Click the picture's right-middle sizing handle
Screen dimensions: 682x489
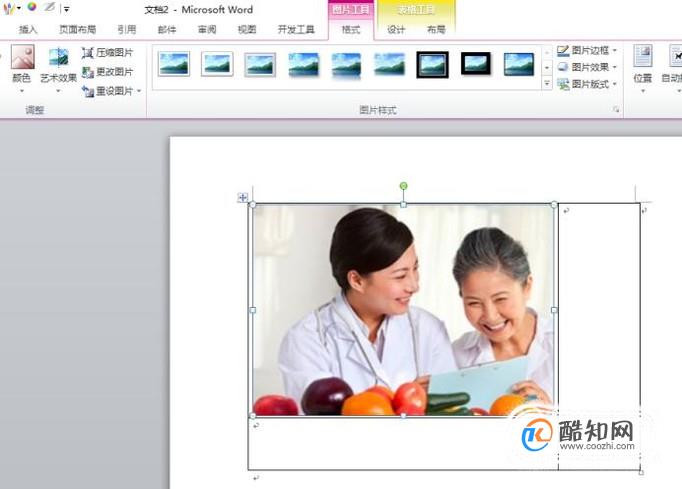554,310
